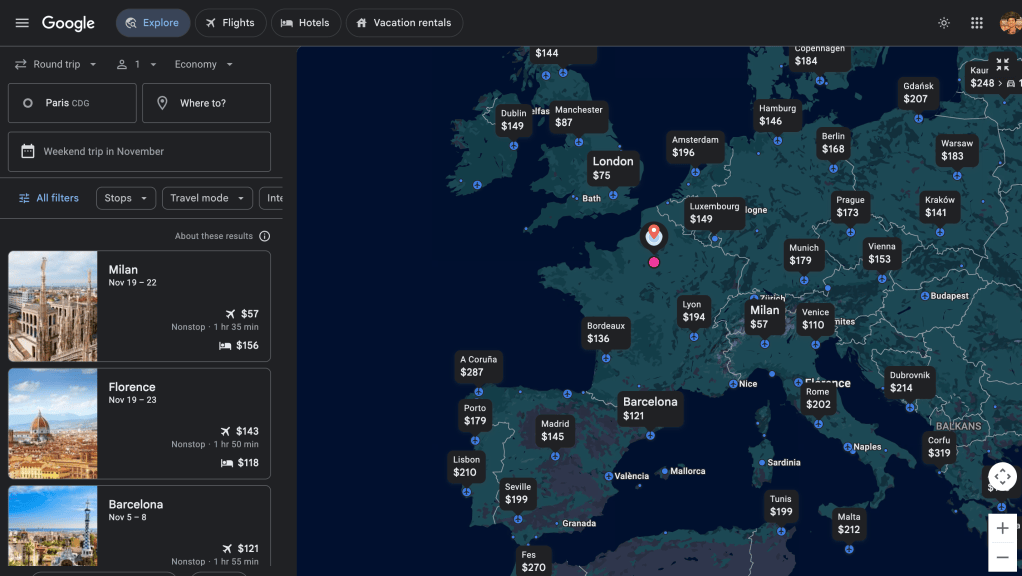Toggle the appearance theme sun icon
The image size is (1022, 576).
coord(944,23)
